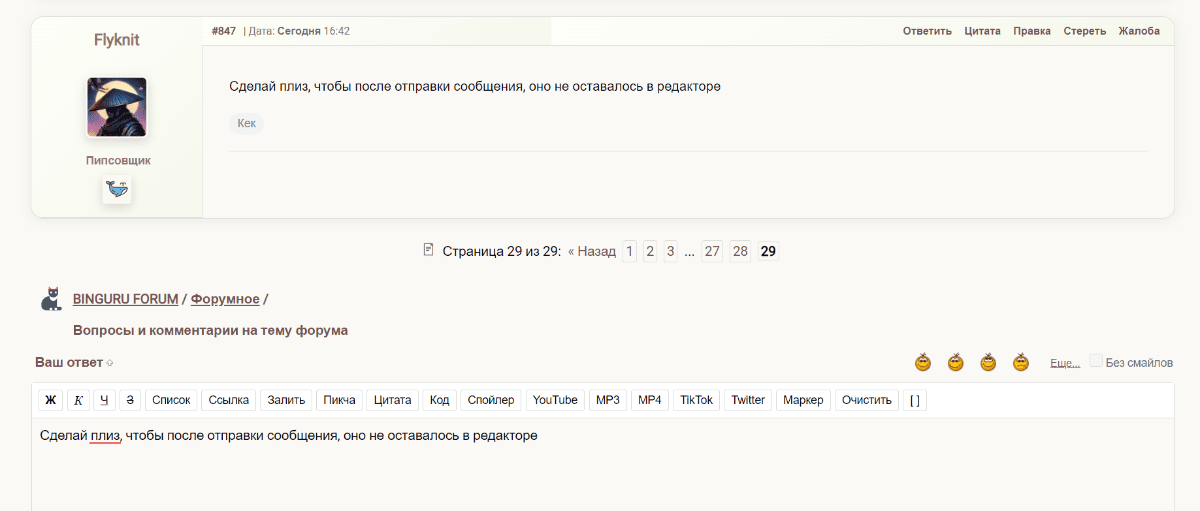The image size is (1200, 511).
Task: Jump to page 1 of the thread
Action: (630, 251)
